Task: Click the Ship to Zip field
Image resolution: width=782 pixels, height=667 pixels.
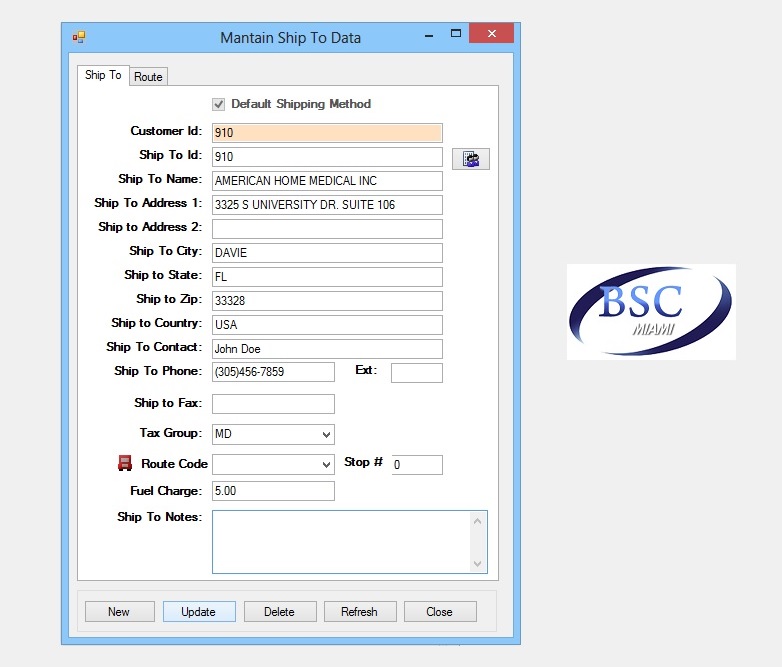Action: click(x=327, y=300)
